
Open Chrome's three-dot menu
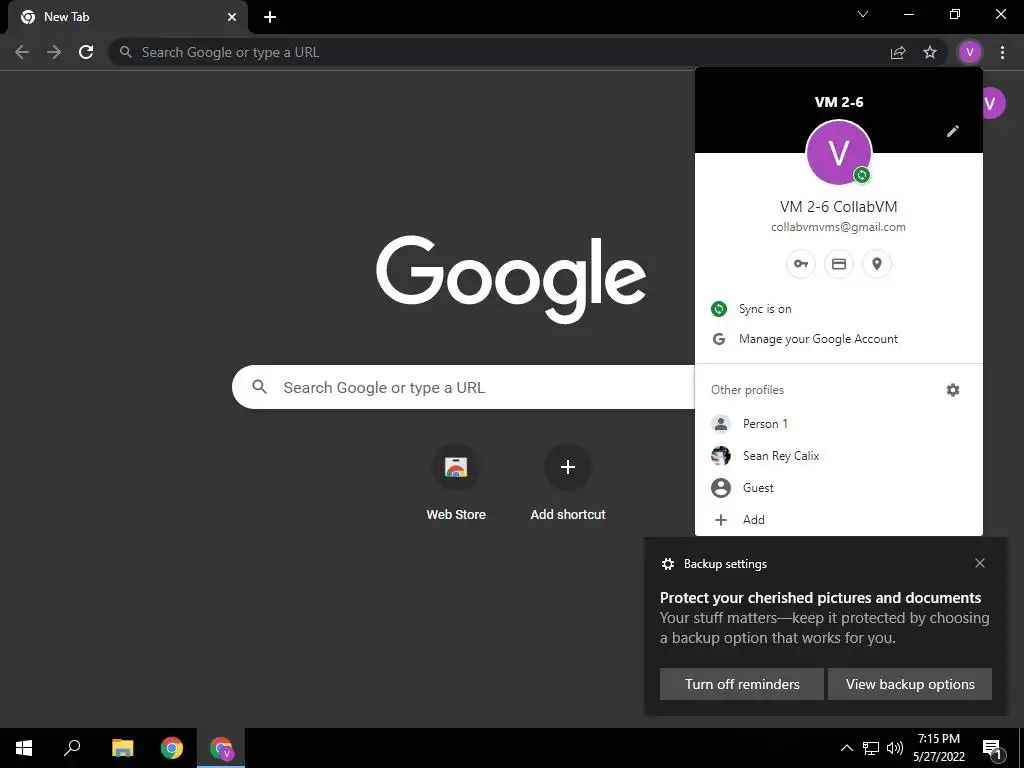[x=1002, y=52]
